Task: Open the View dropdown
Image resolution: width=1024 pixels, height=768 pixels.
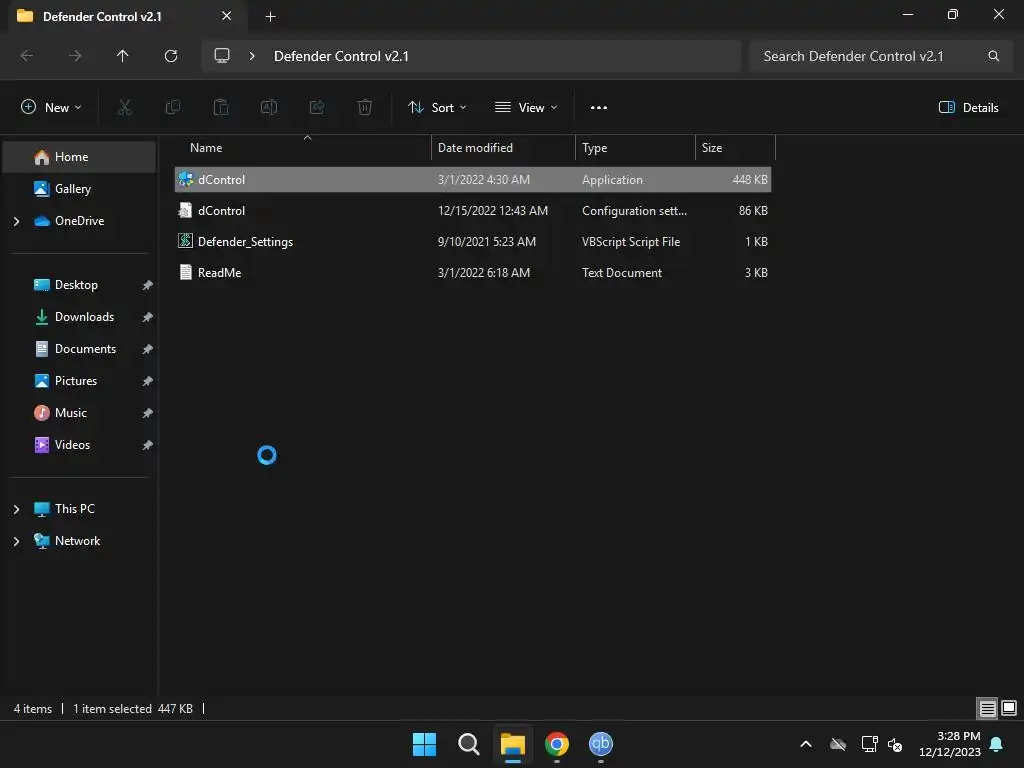Action: [526, 108]
